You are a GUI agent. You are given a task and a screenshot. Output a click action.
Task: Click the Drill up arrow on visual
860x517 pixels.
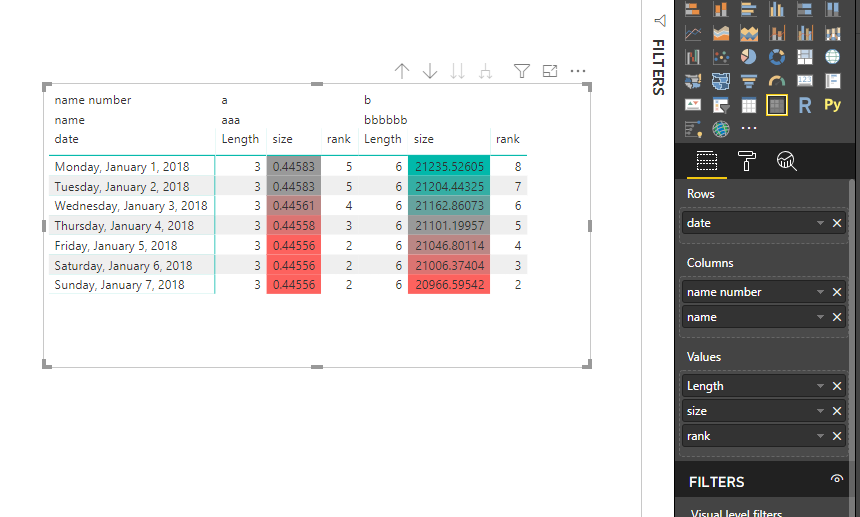(401, 71)
